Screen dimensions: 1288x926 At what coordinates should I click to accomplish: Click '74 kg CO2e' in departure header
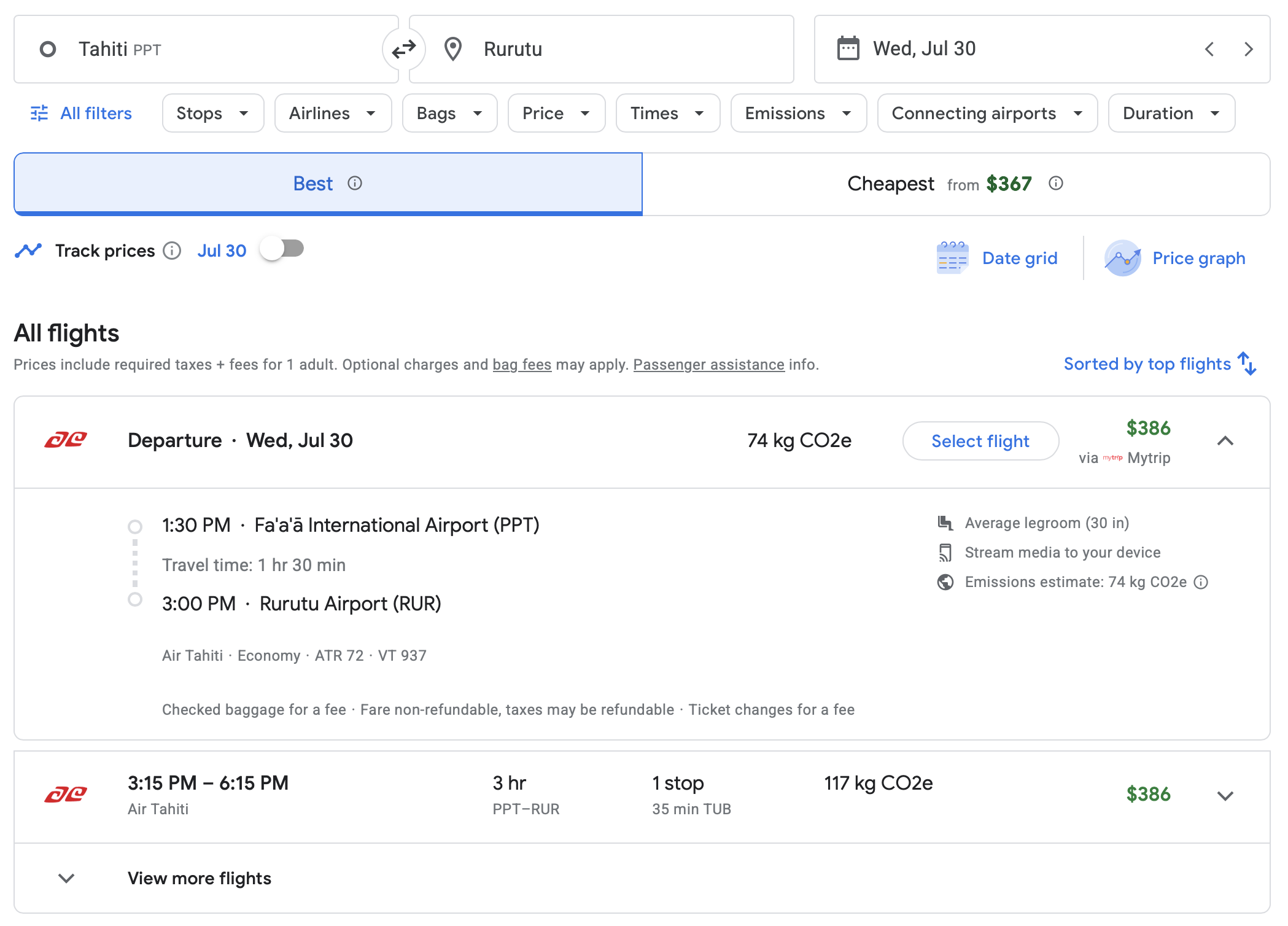(799, 440)
